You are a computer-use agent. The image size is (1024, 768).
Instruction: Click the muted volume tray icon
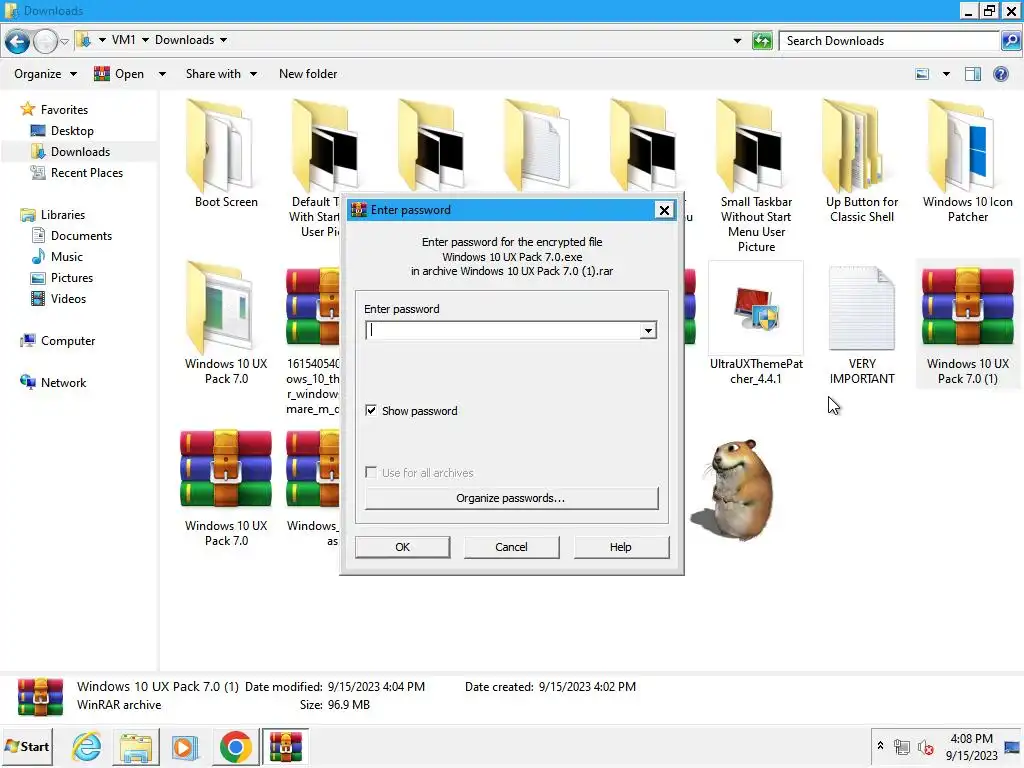[925, 746]
